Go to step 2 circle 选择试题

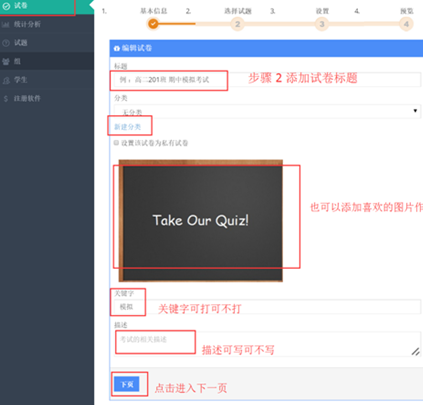coord(237,24)
